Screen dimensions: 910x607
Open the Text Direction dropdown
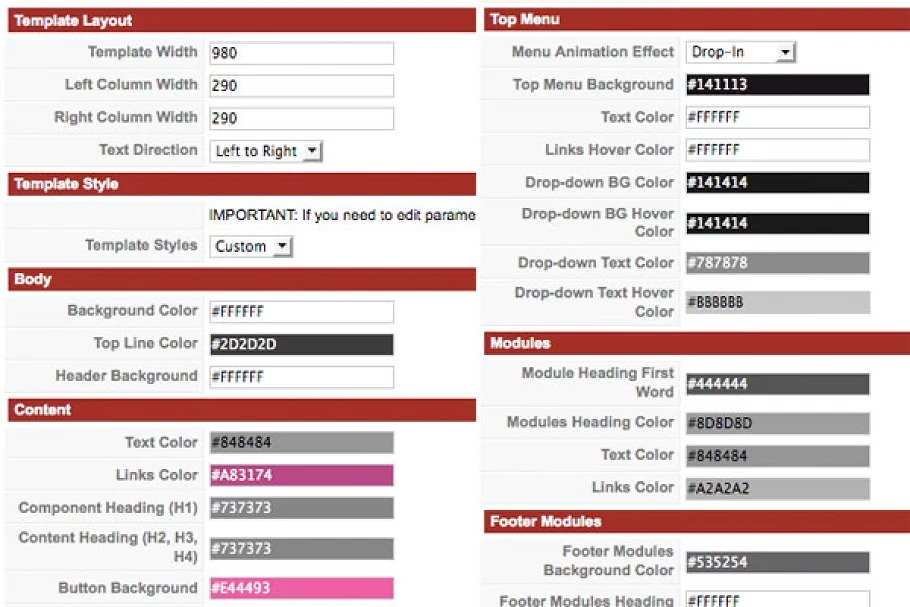click(266, 151)
